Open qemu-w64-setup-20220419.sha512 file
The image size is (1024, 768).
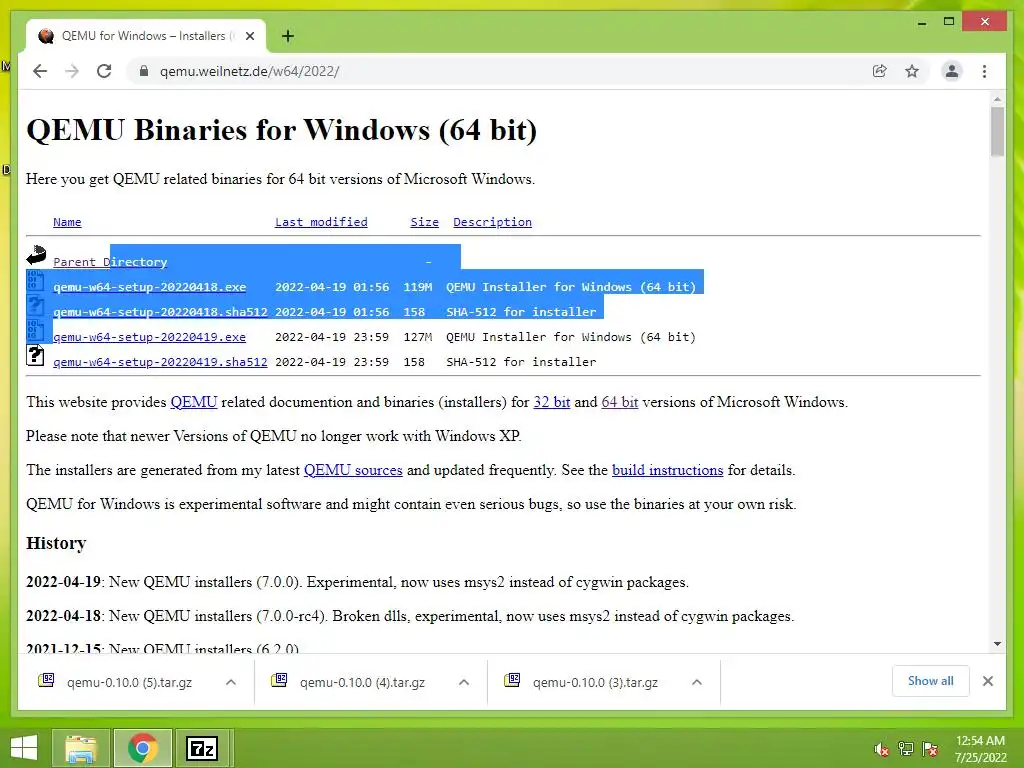pos(160,362)
